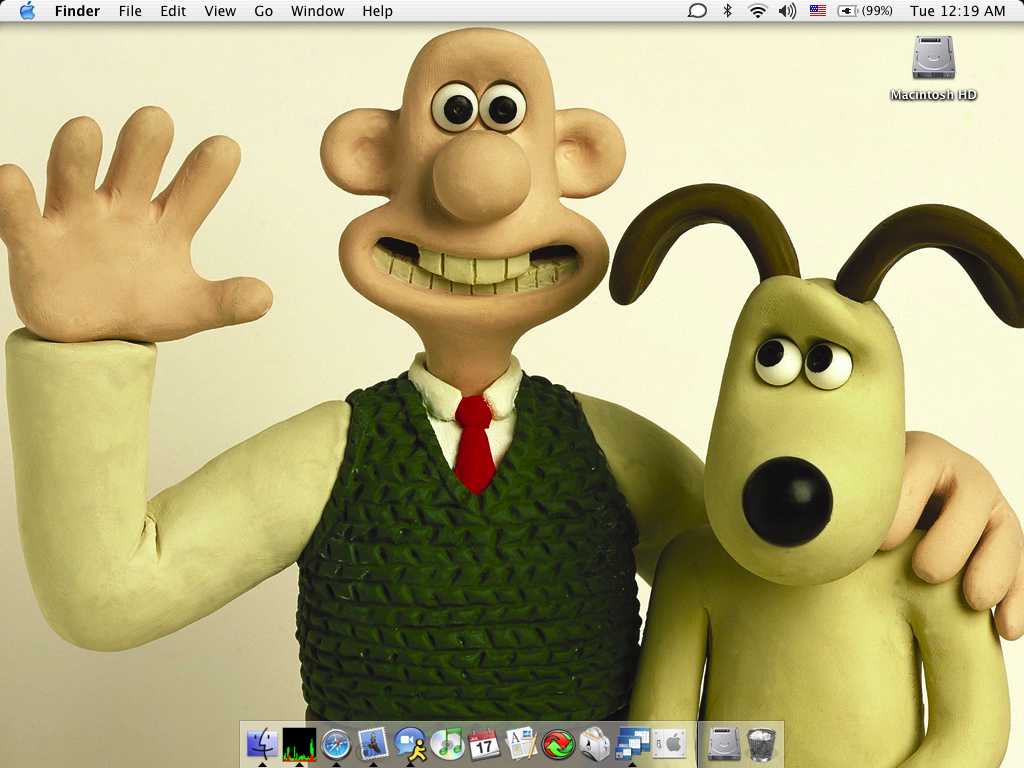1024x768 pixels.
Task: Open the Activity Monitor CPU graph Dock icon
Action: (299, 744)
